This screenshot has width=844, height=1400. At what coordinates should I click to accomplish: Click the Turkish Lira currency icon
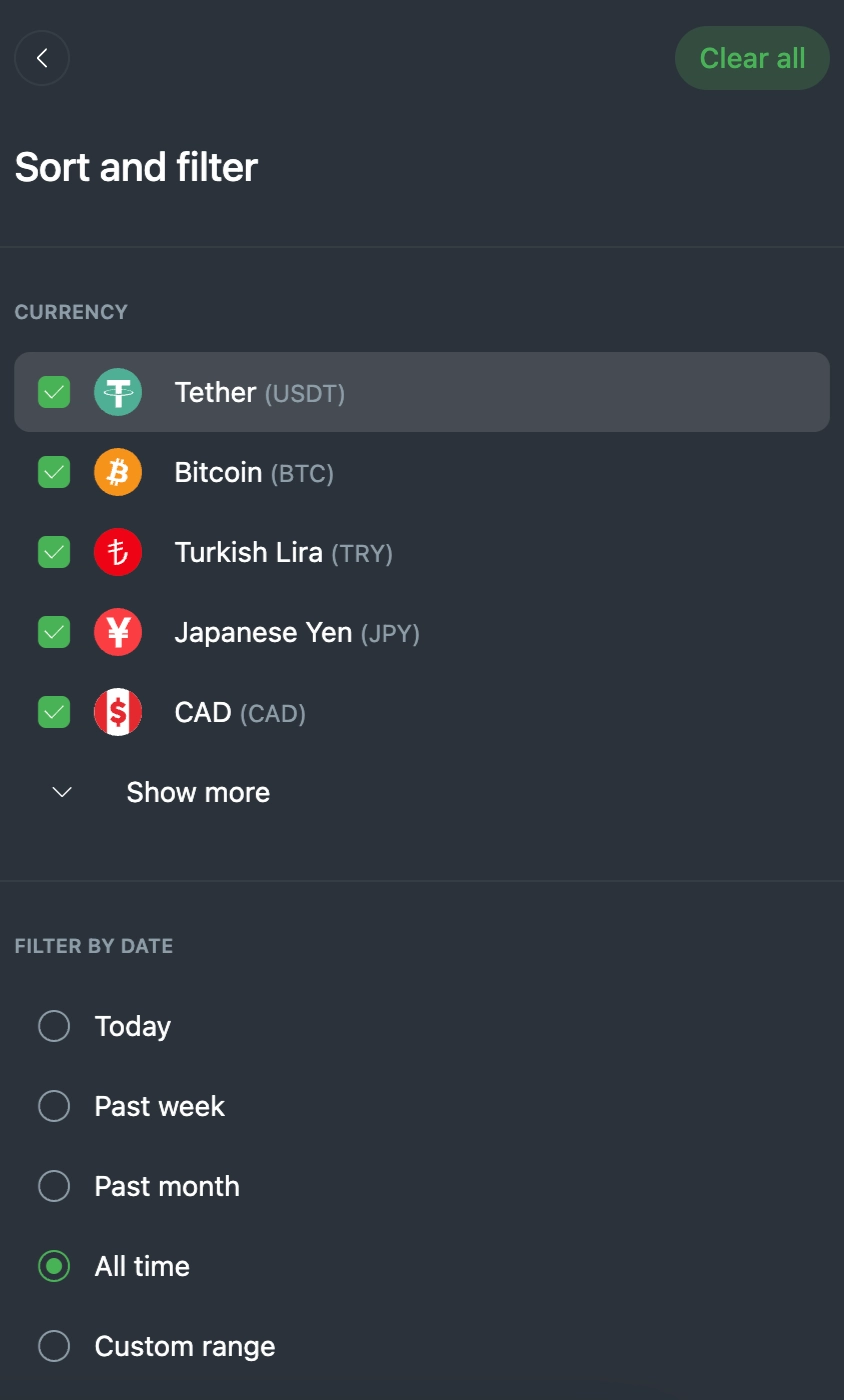click(118, 552)
